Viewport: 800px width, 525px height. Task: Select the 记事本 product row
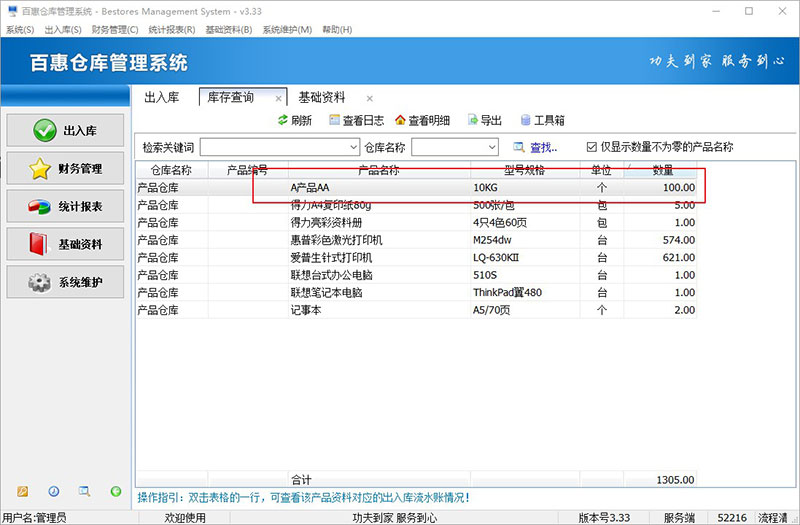[x=416, y=310]
